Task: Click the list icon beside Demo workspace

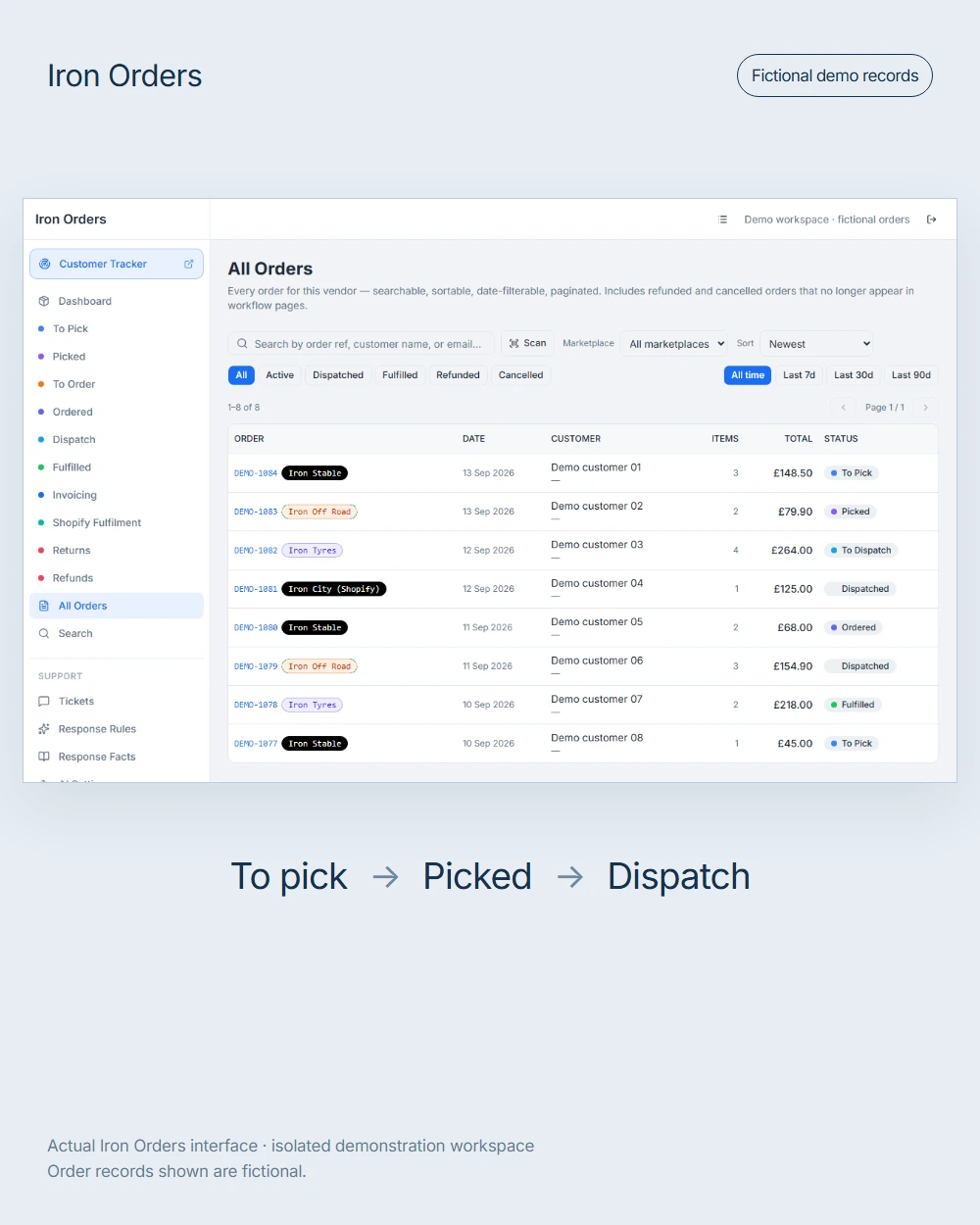Action: pyautogui.click(x=723, y=220)
